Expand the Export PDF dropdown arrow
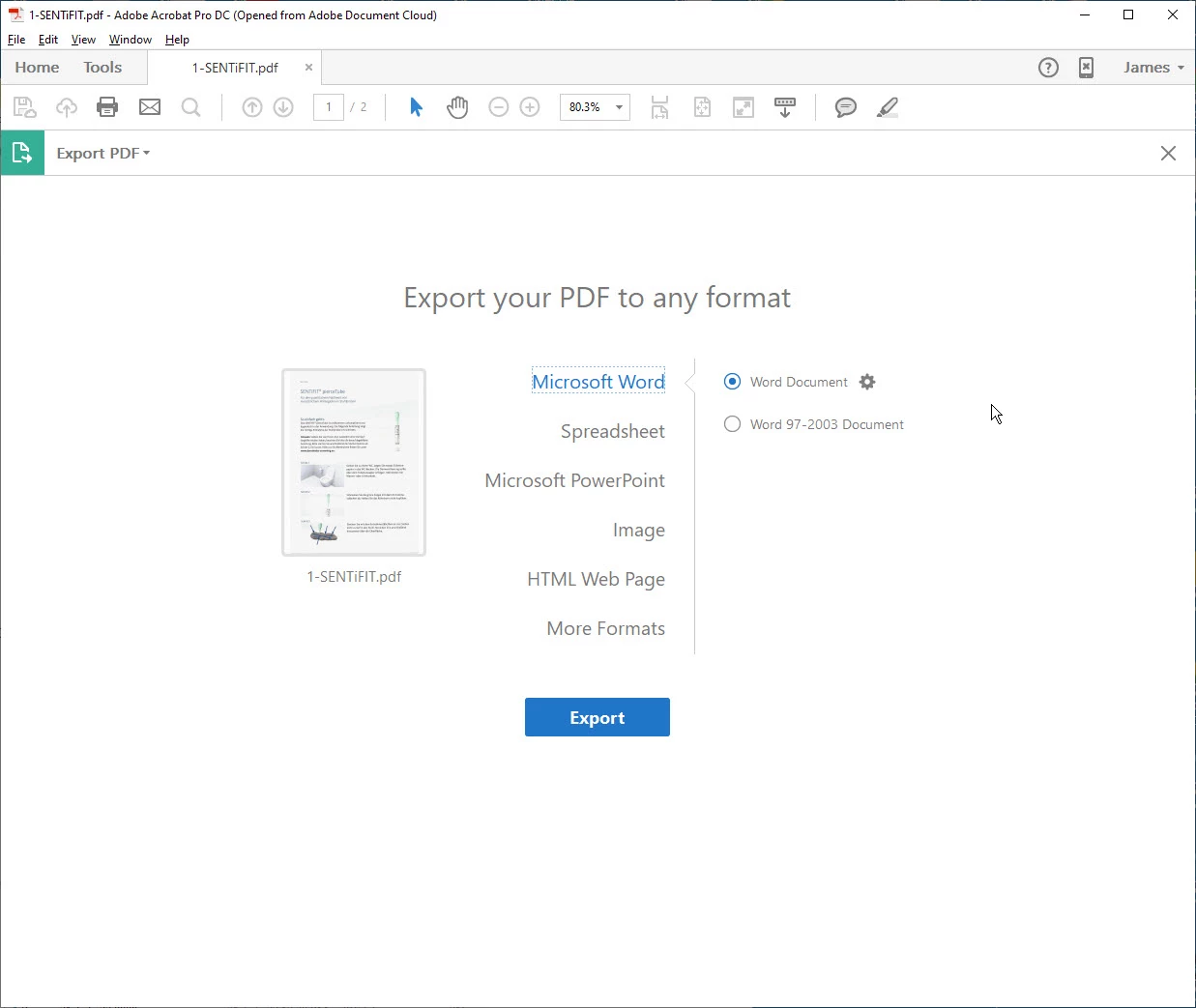 pyautogui.click(x=146, y=154)
